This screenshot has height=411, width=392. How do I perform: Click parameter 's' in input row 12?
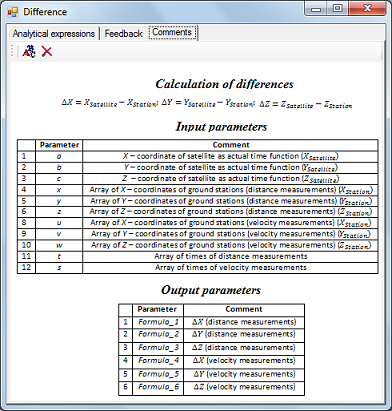pos(59,268)
